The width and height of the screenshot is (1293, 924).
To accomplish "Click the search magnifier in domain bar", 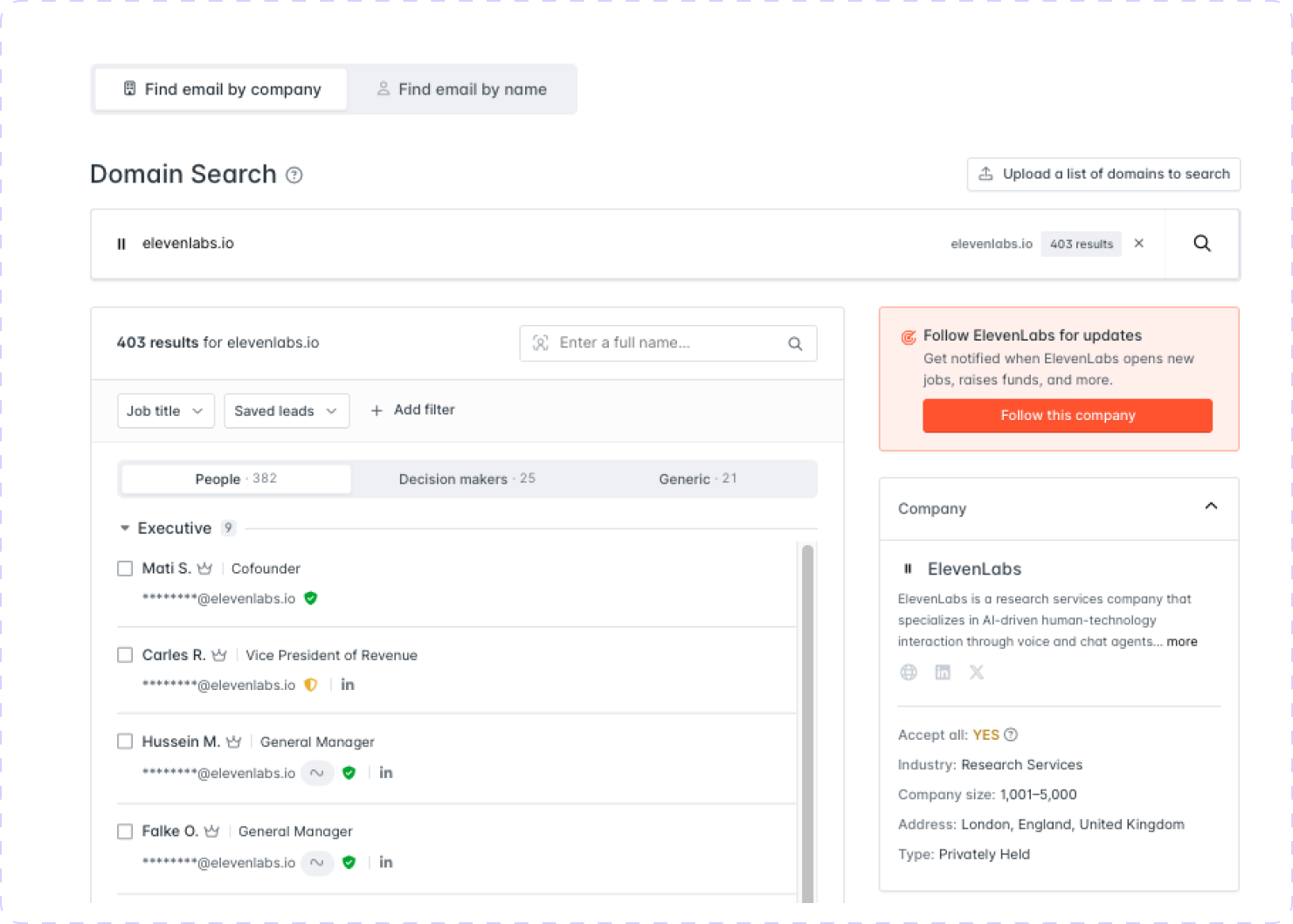I will pyautogui.click(x=1202, y=244).
